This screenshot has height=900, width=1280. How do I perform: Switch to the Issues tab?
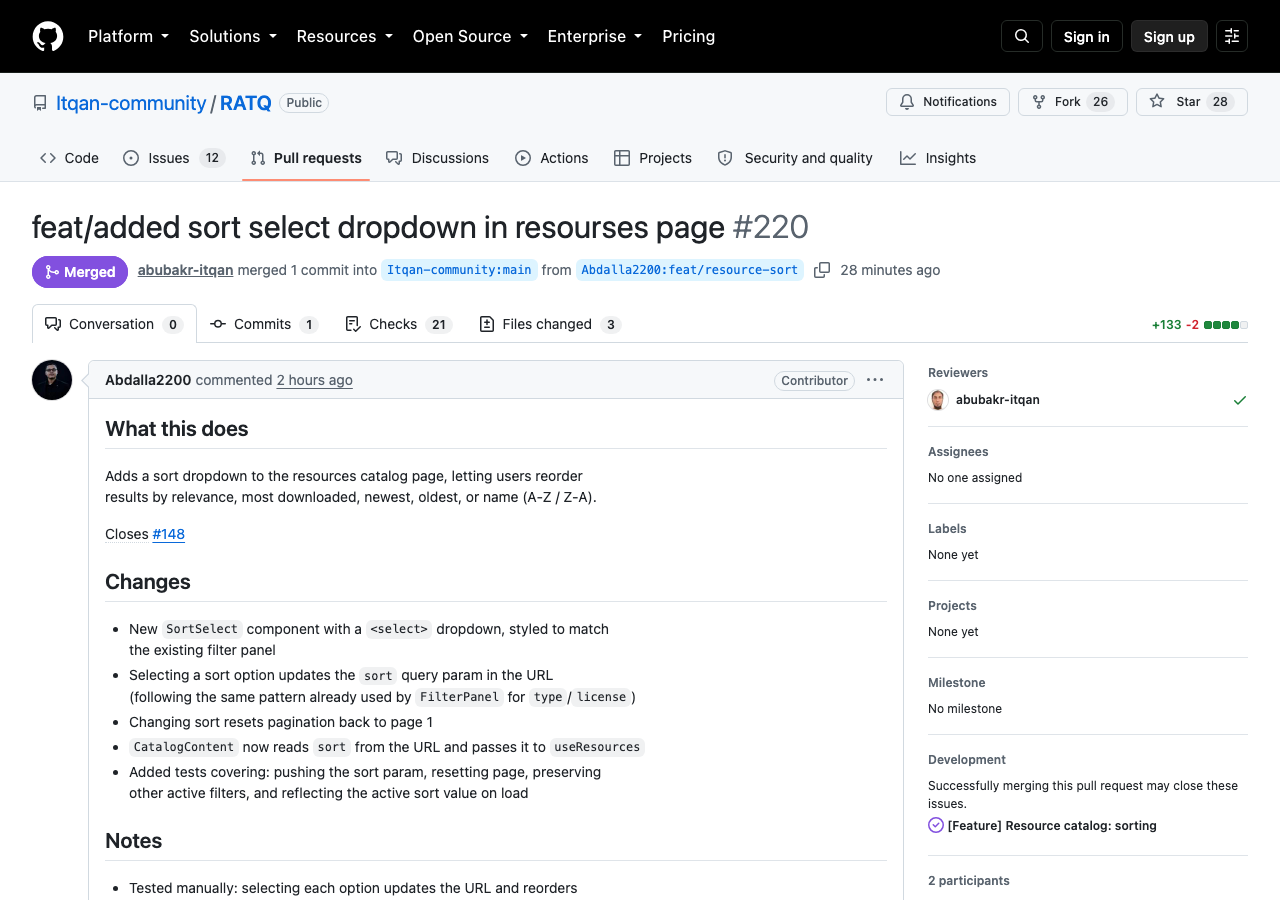click(174, 158)
